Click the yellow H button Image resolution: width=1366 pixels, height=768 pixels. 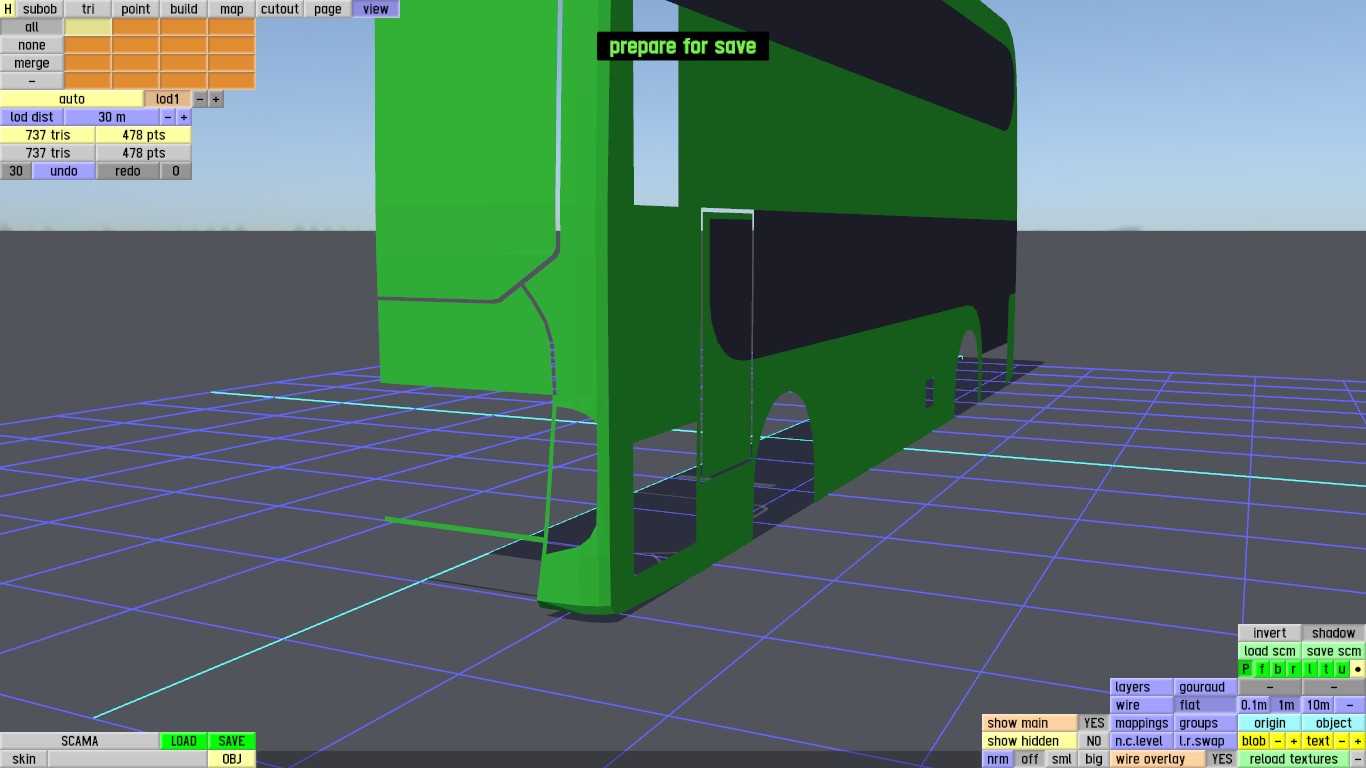point(8,9)
